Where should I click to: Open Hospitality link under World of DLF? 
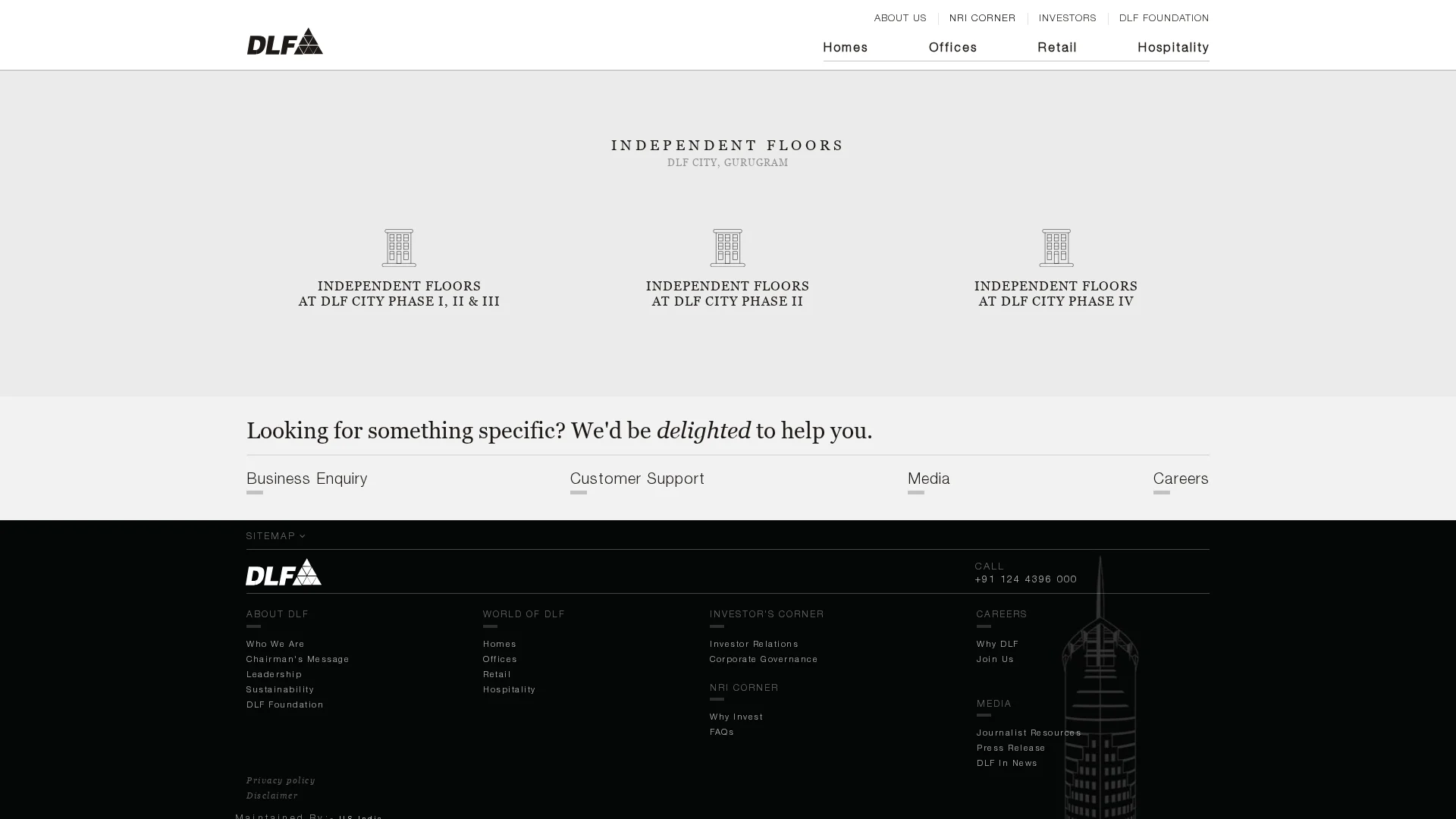(509, 689)
